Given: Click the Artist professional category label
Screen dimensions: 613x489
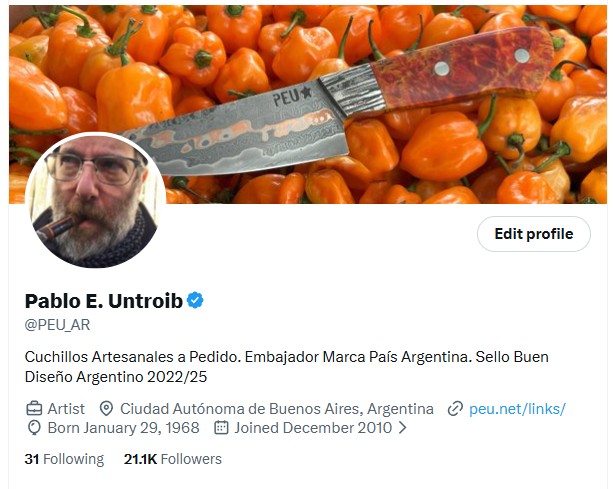Looking at the screenshot, I should point(66,409).
